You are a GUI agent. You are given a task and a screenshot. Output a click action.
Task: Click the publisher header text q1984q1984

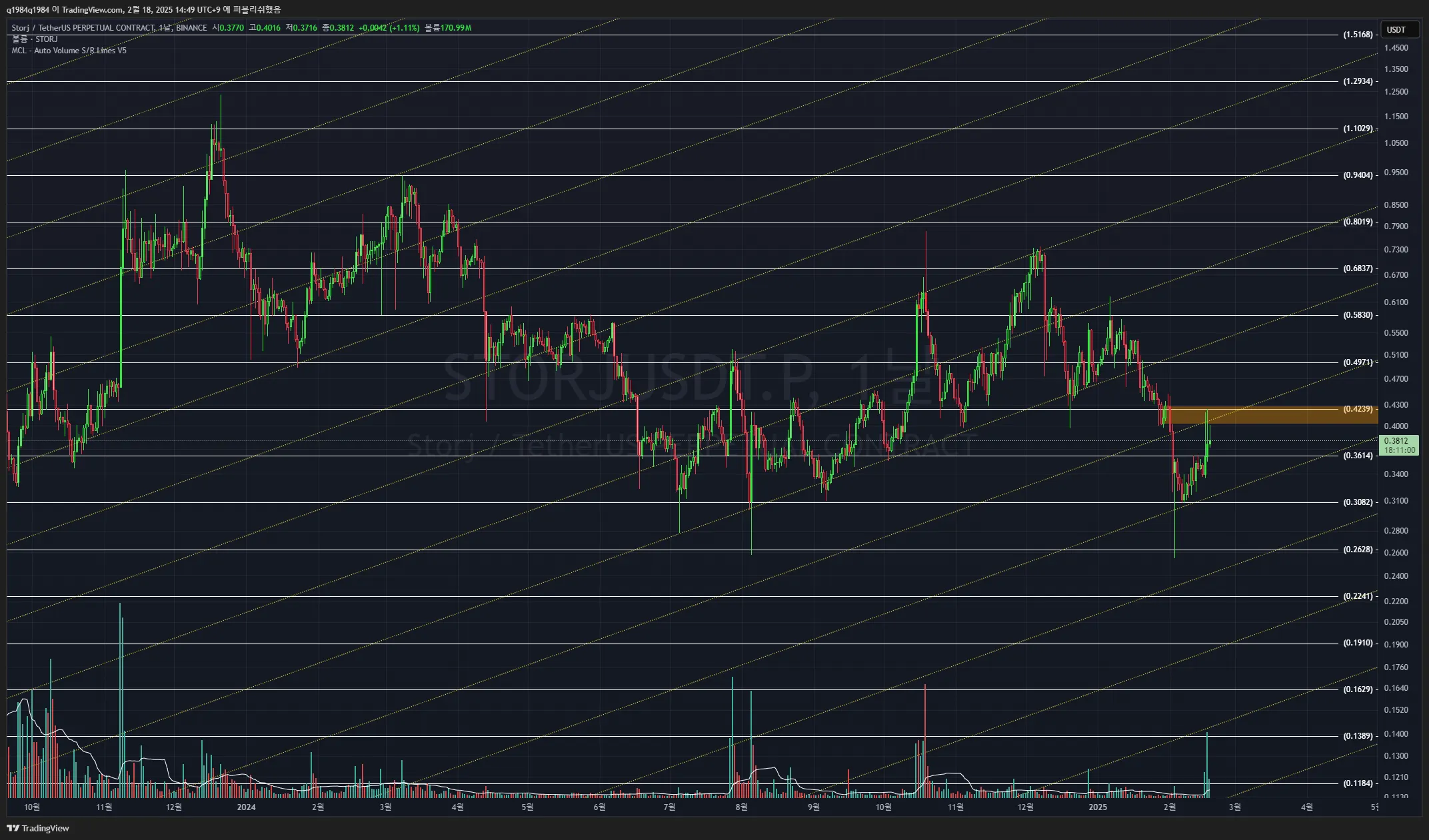tap(28, 9)
